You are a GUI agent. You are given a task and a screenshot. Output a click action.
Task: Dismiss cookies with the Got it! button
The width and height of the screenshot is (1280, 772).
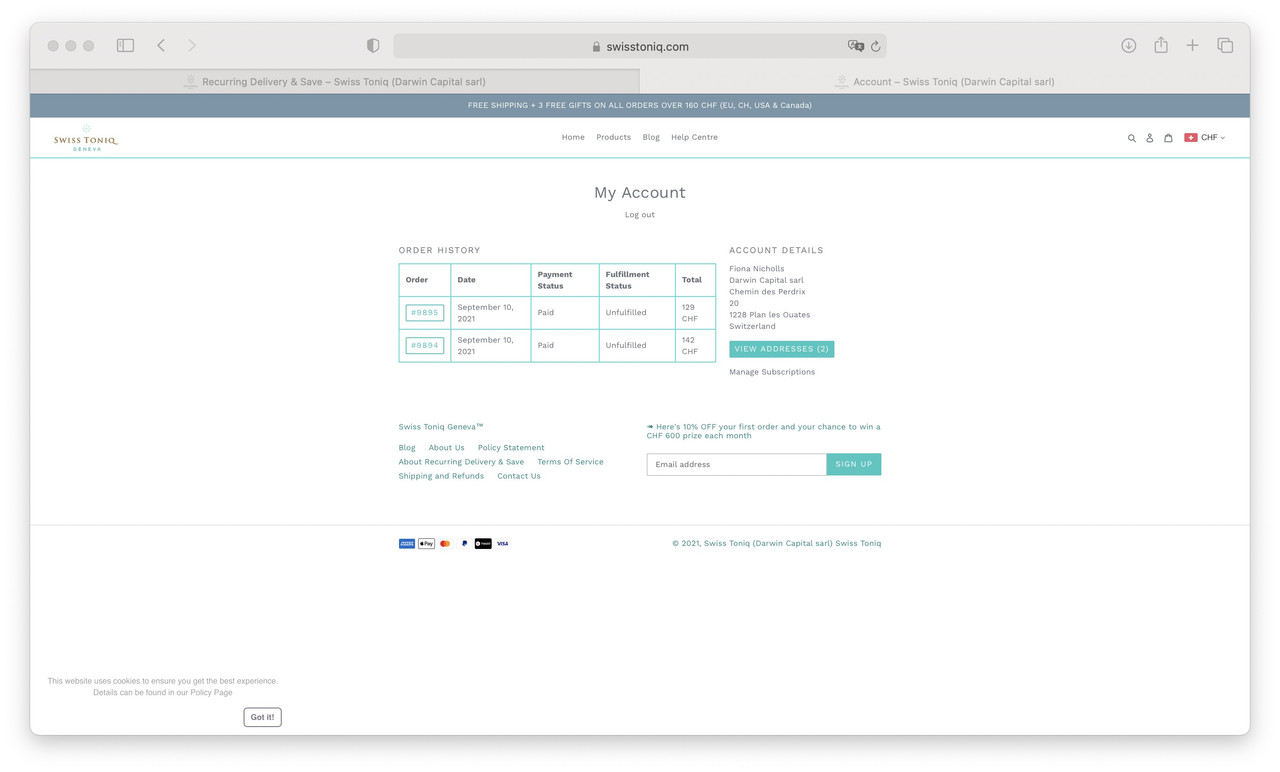tap(262, 717)
